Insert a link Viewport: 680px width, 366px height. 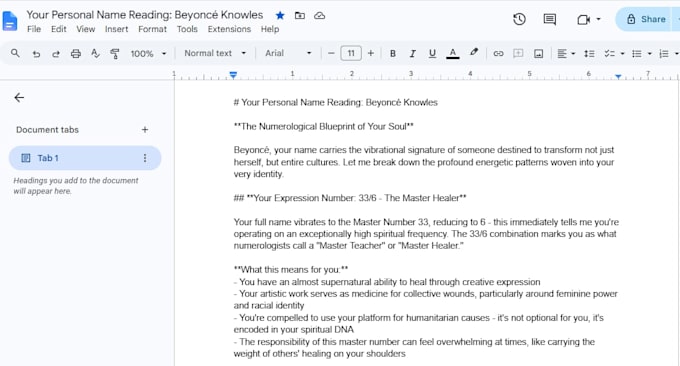tap(498, 53)
